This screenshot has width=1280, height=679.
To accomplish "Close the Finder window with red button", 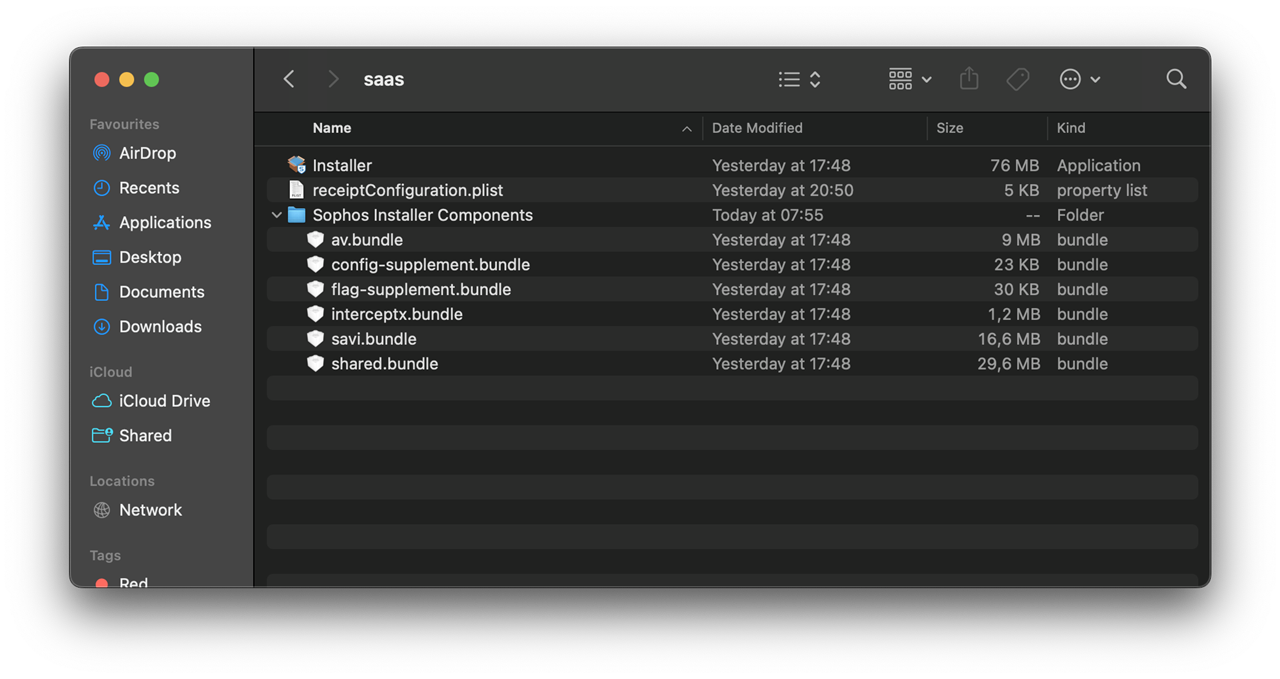I will click(101, 79).
